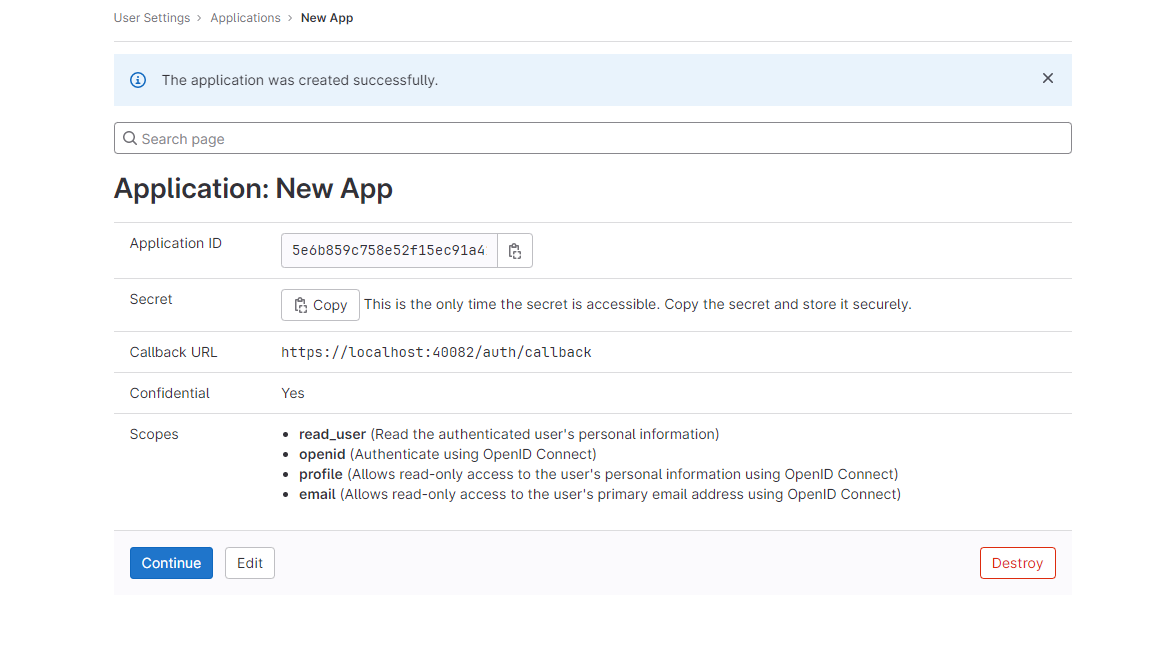Click the openid scope entry
Viewport: 1175px width, 657px height.
click(x=322, y=454)
